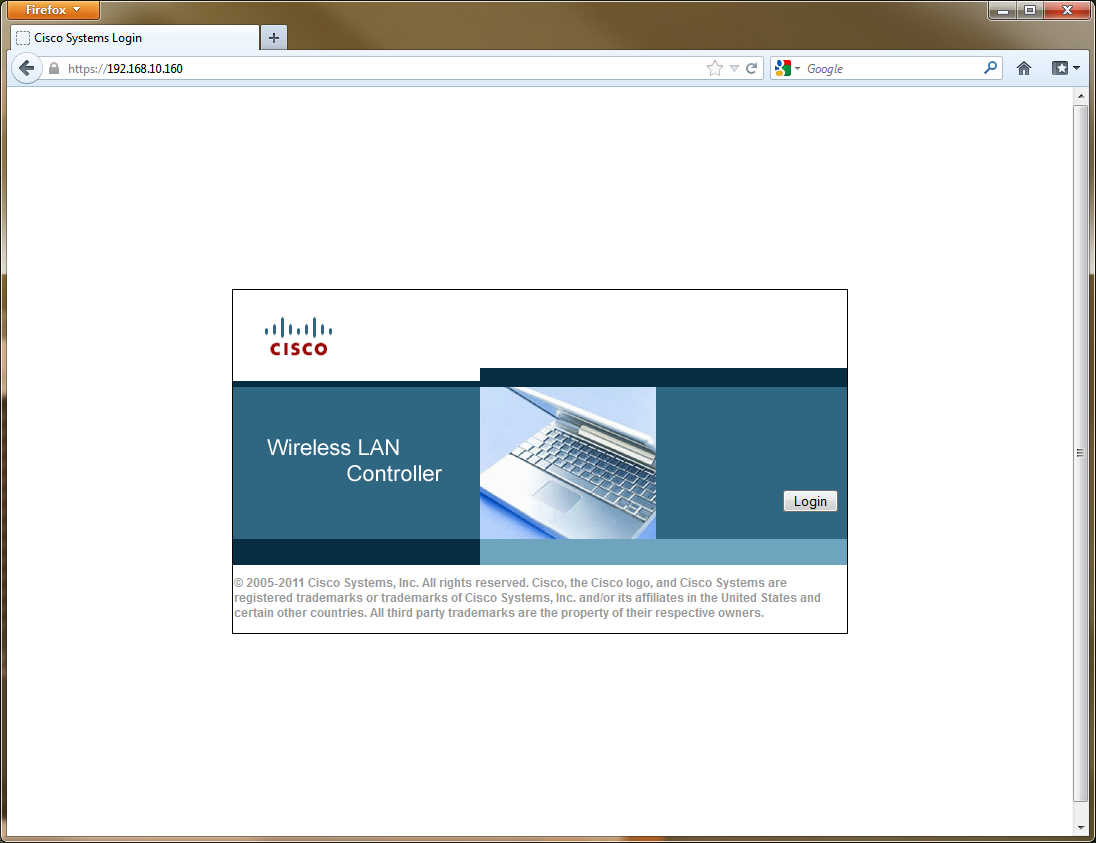Click the laptop image on the login page
The width and height of the screenshot is (1096, 843).
point(567,463)
